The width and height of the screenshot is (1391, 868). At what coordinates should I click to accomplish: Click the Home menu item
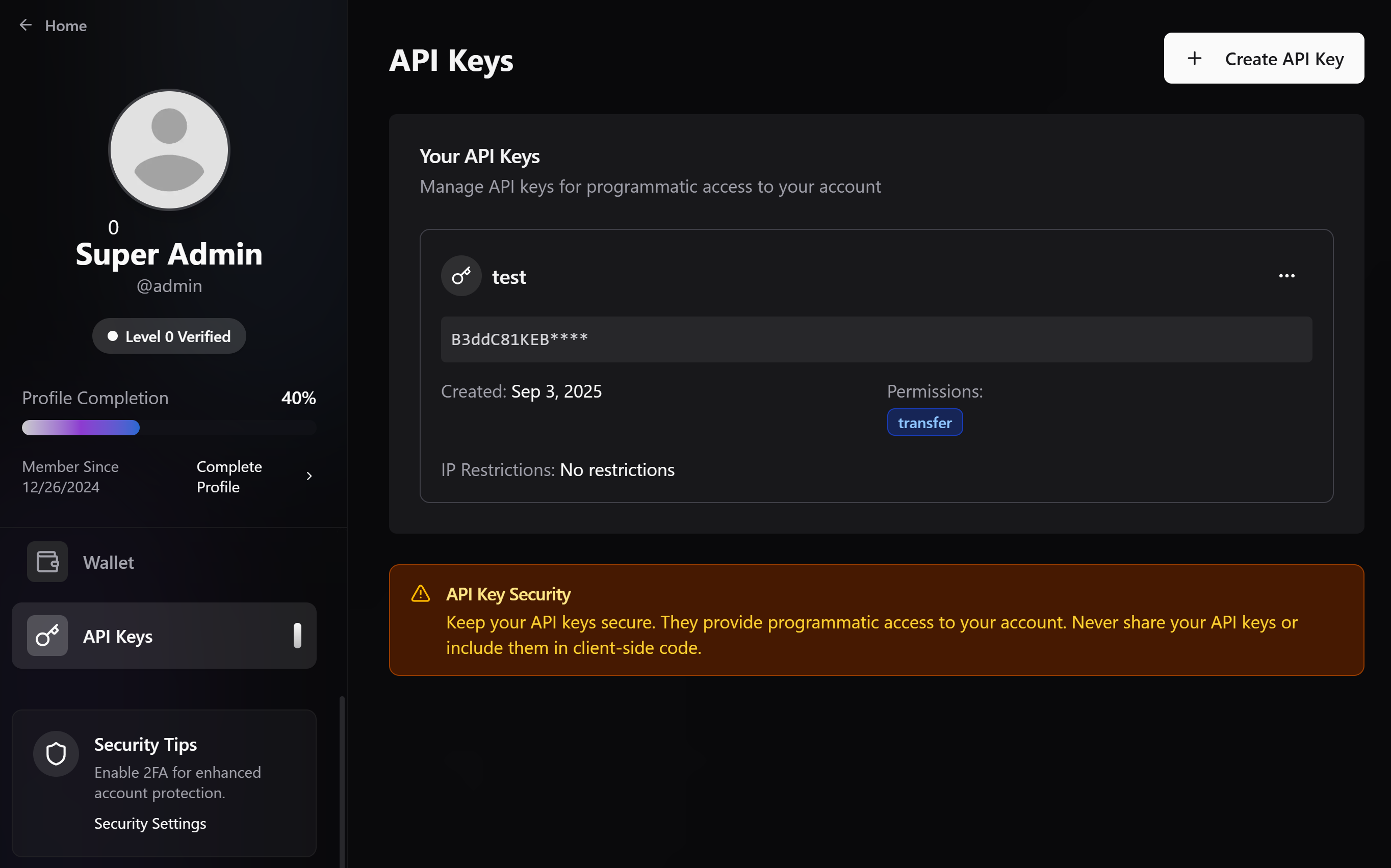[x=66, y=25]
